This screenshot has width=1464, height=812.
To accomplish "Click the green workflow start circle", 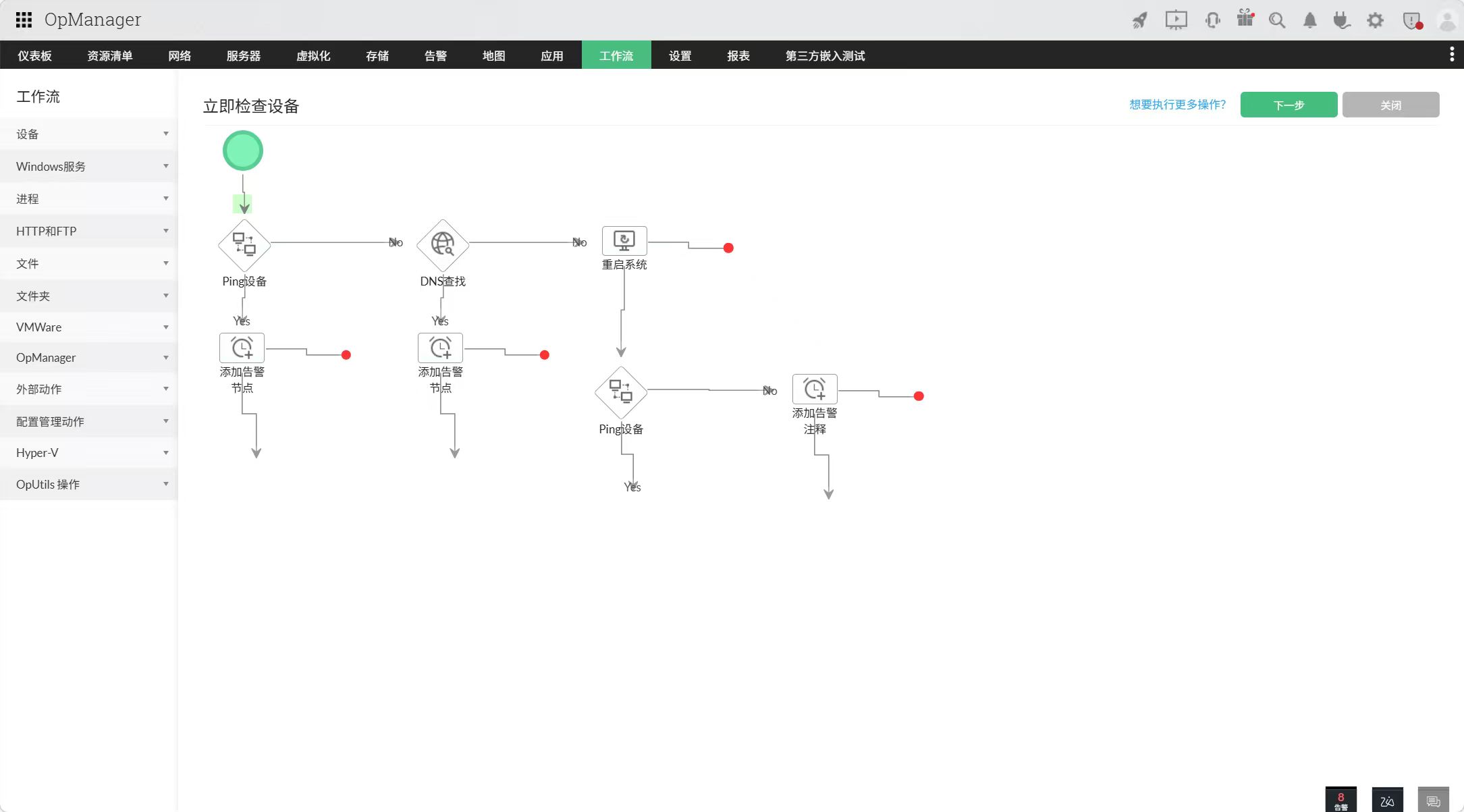I will 243,151.
